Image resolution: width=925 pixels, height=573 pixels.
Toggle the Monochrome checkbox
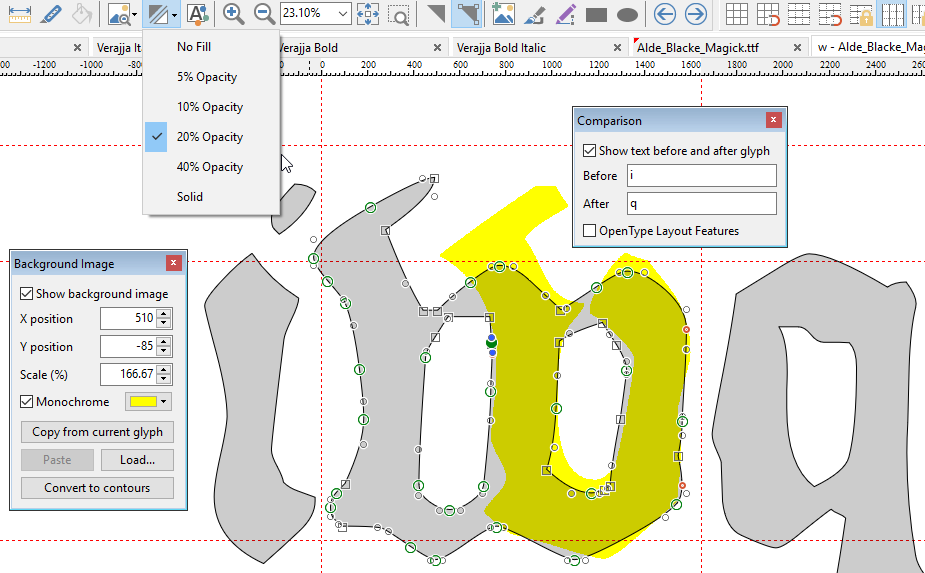click(x=27, y=402)
